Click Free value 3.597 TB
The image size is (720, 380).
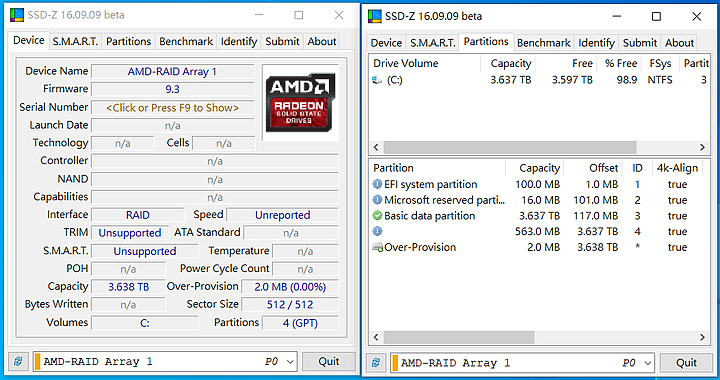click(572, 80)
